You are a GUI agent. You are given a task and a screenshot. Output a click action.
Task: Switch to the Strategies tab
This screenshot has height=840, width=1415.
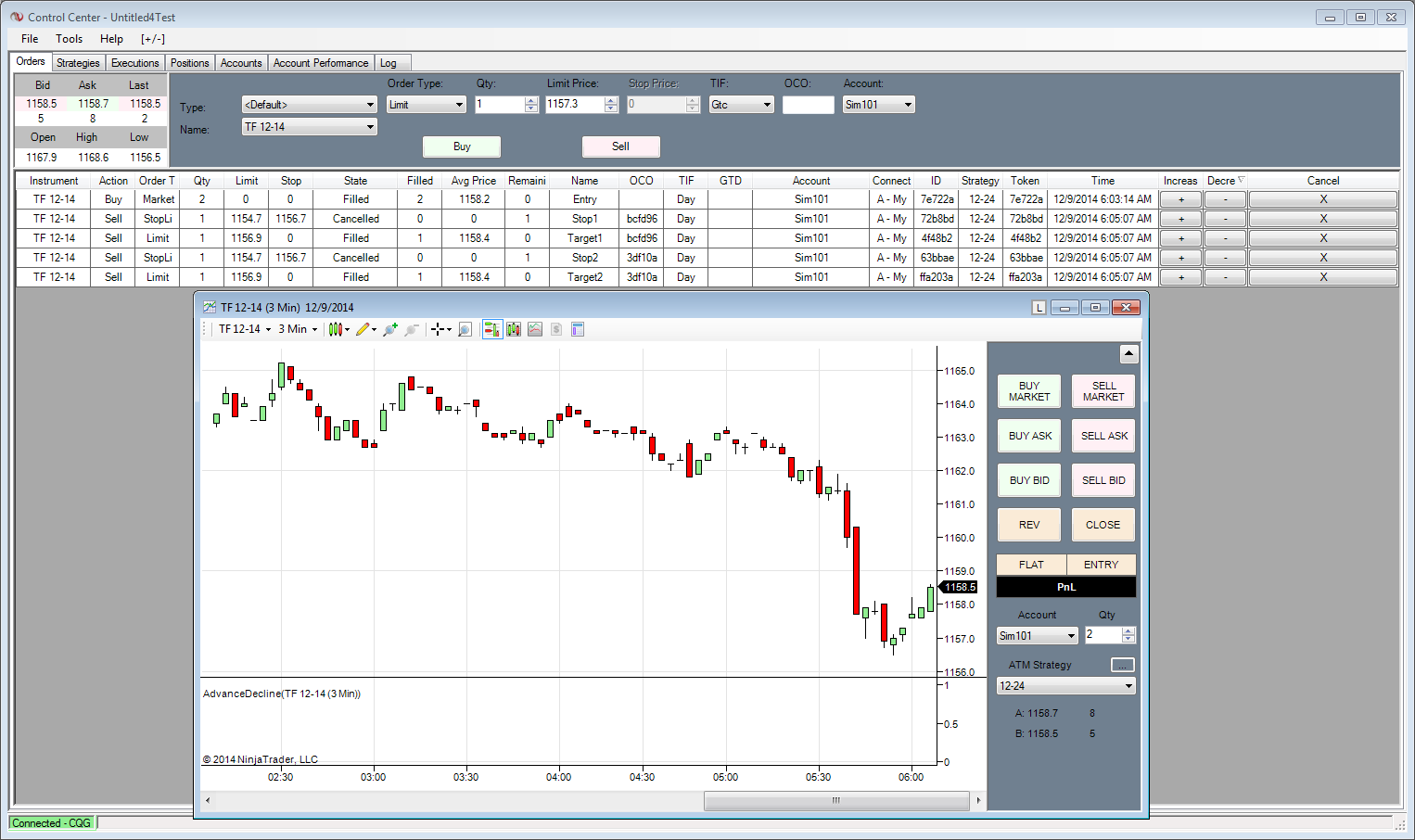pyautogui.click(x=78, y=63)
